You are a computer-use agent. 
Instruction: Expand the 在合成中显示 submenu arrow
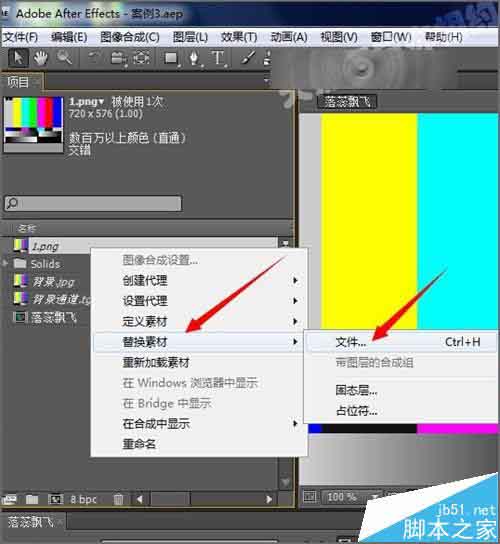coord(295,423)
